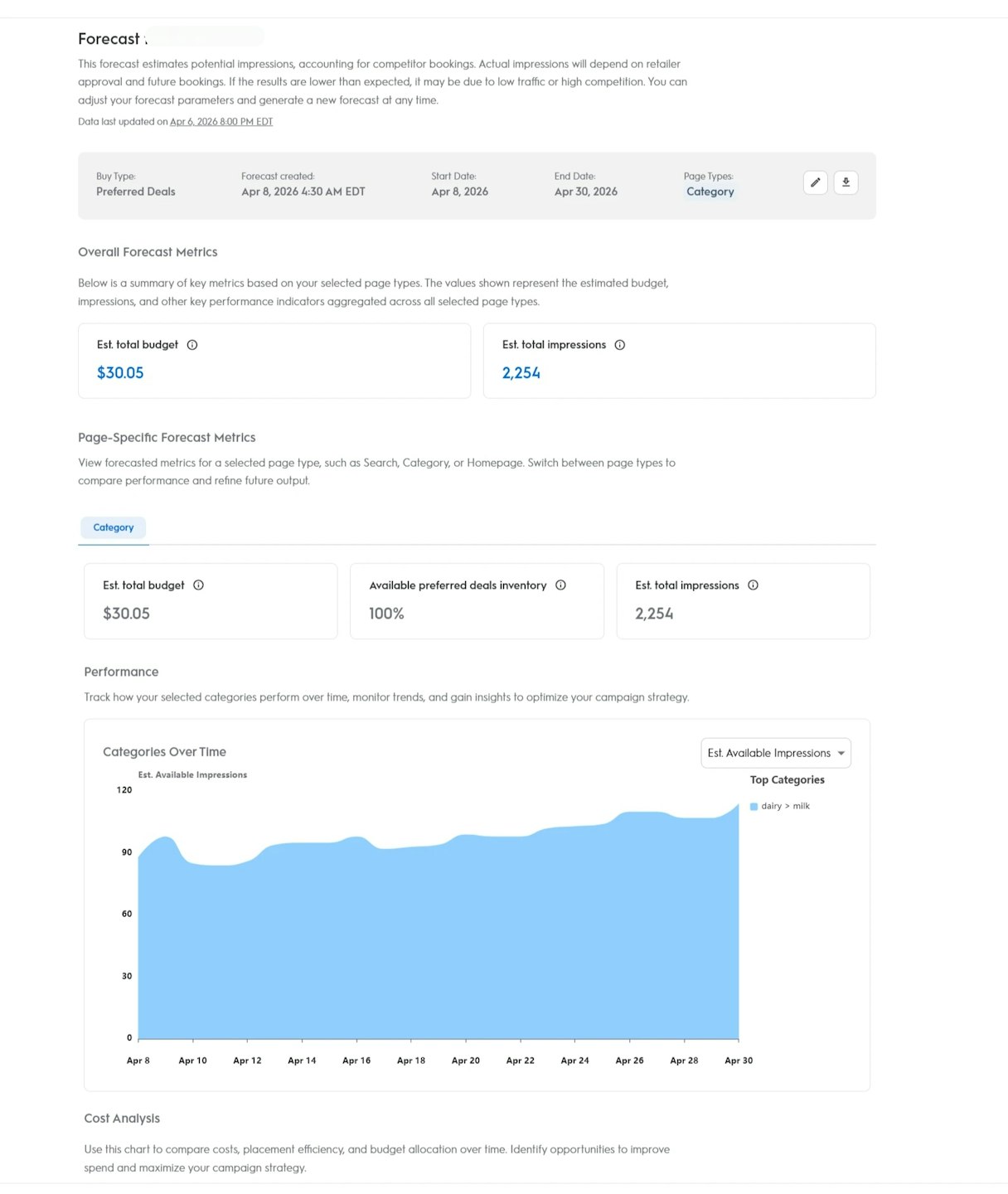
Task: Click the Apr 14 axis label
Action: click(302, 1061)
